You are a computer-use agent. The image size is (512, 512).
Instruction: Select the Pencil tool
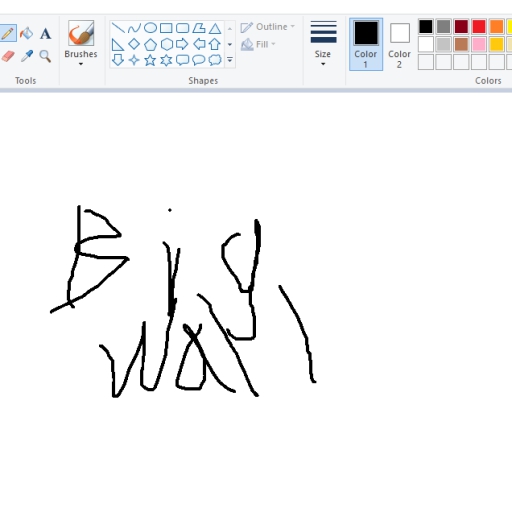tap(7, 33)
